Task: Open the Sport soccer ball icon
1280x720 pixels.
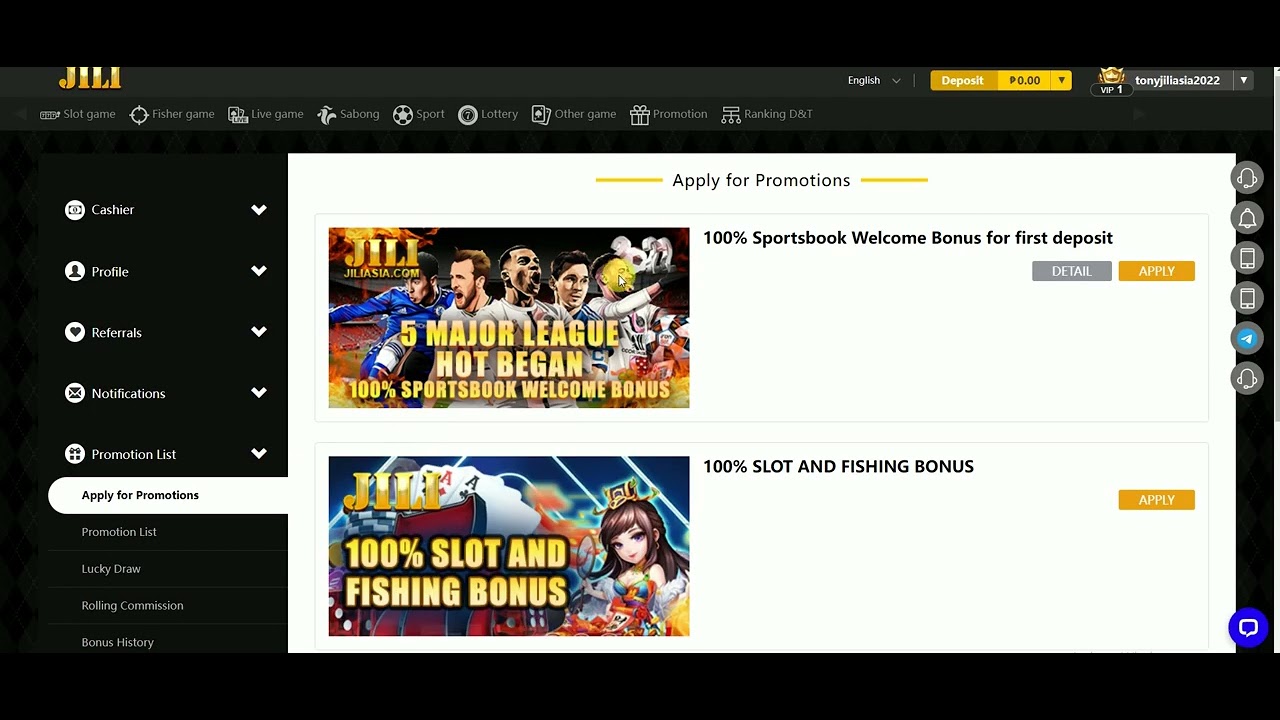Action: coord(403,115)
